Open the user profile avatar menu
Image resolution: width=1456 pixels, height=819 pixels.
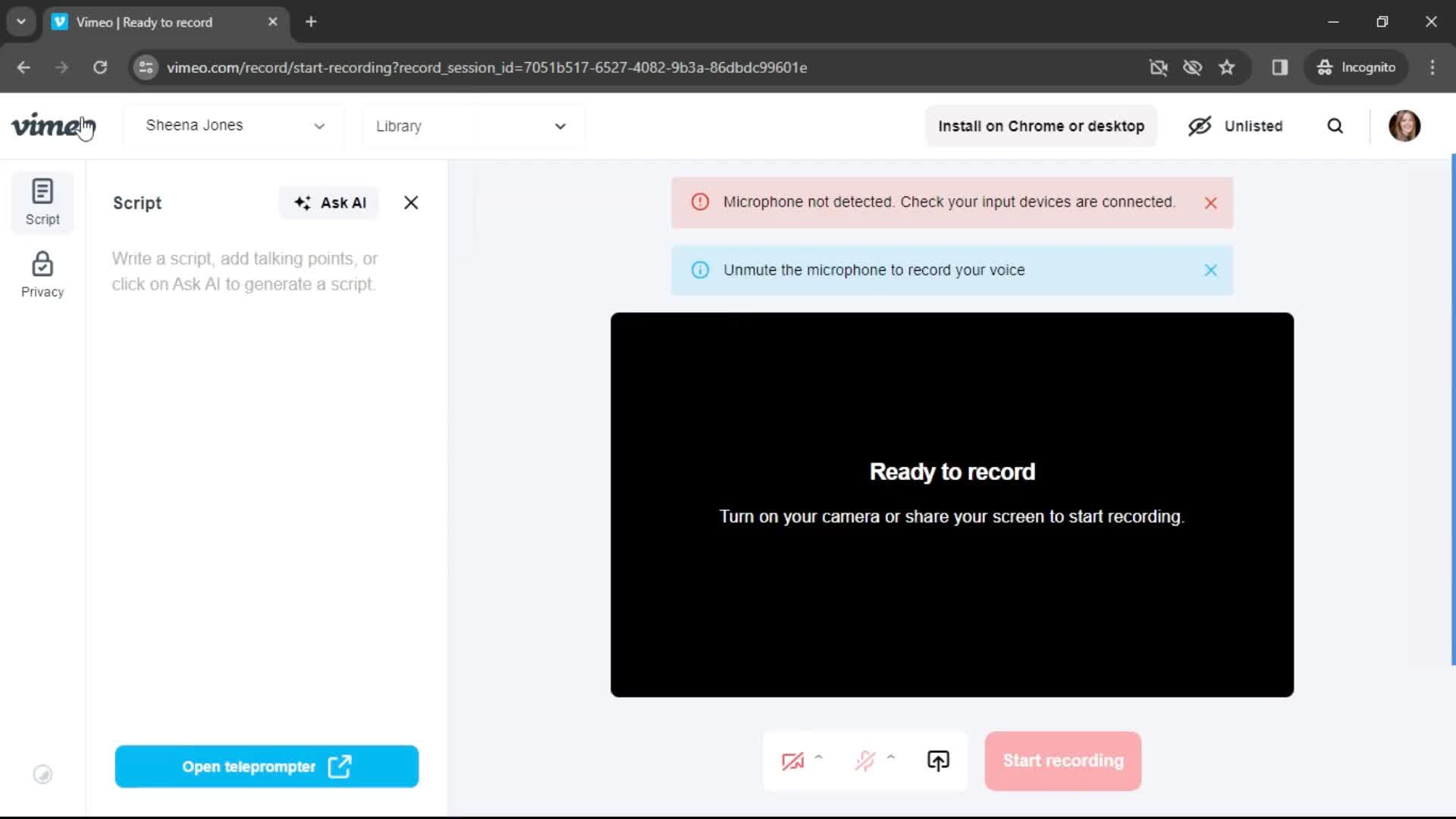(1404, 126)
